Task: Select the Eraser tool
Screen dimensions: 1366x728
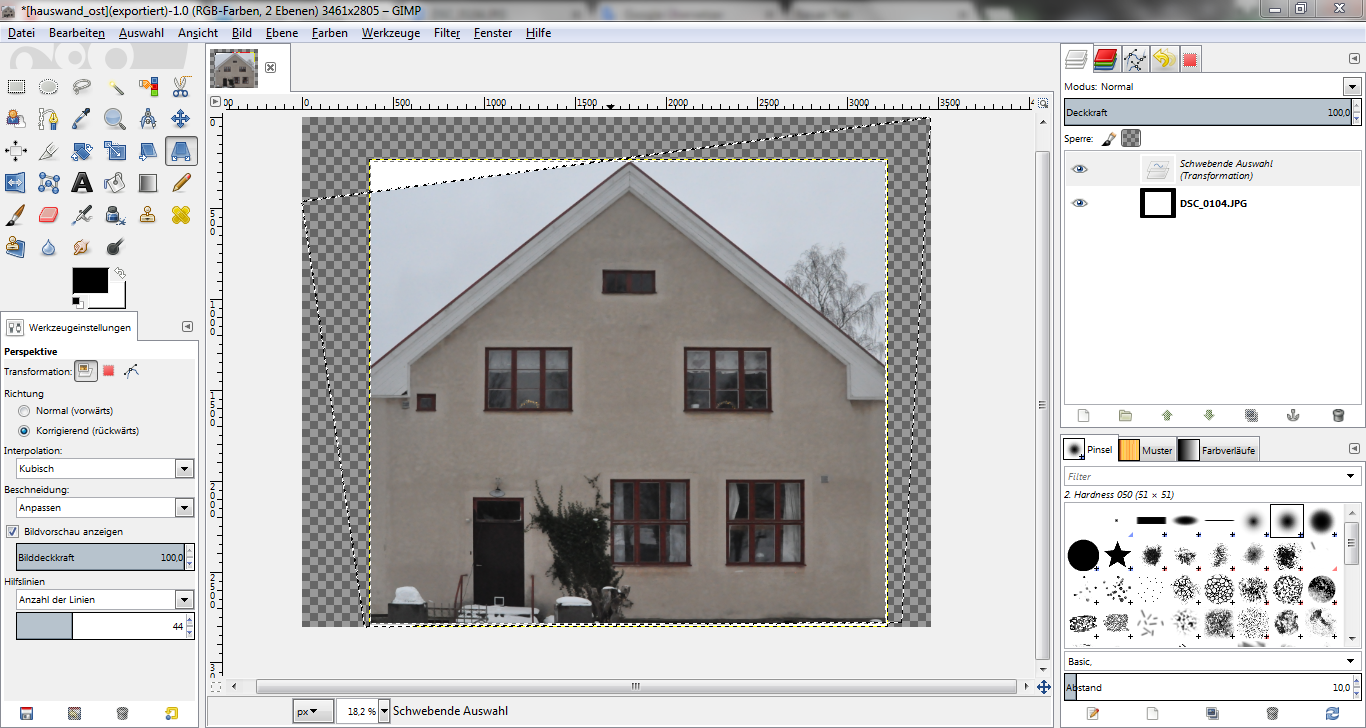Action: point(49,215)
